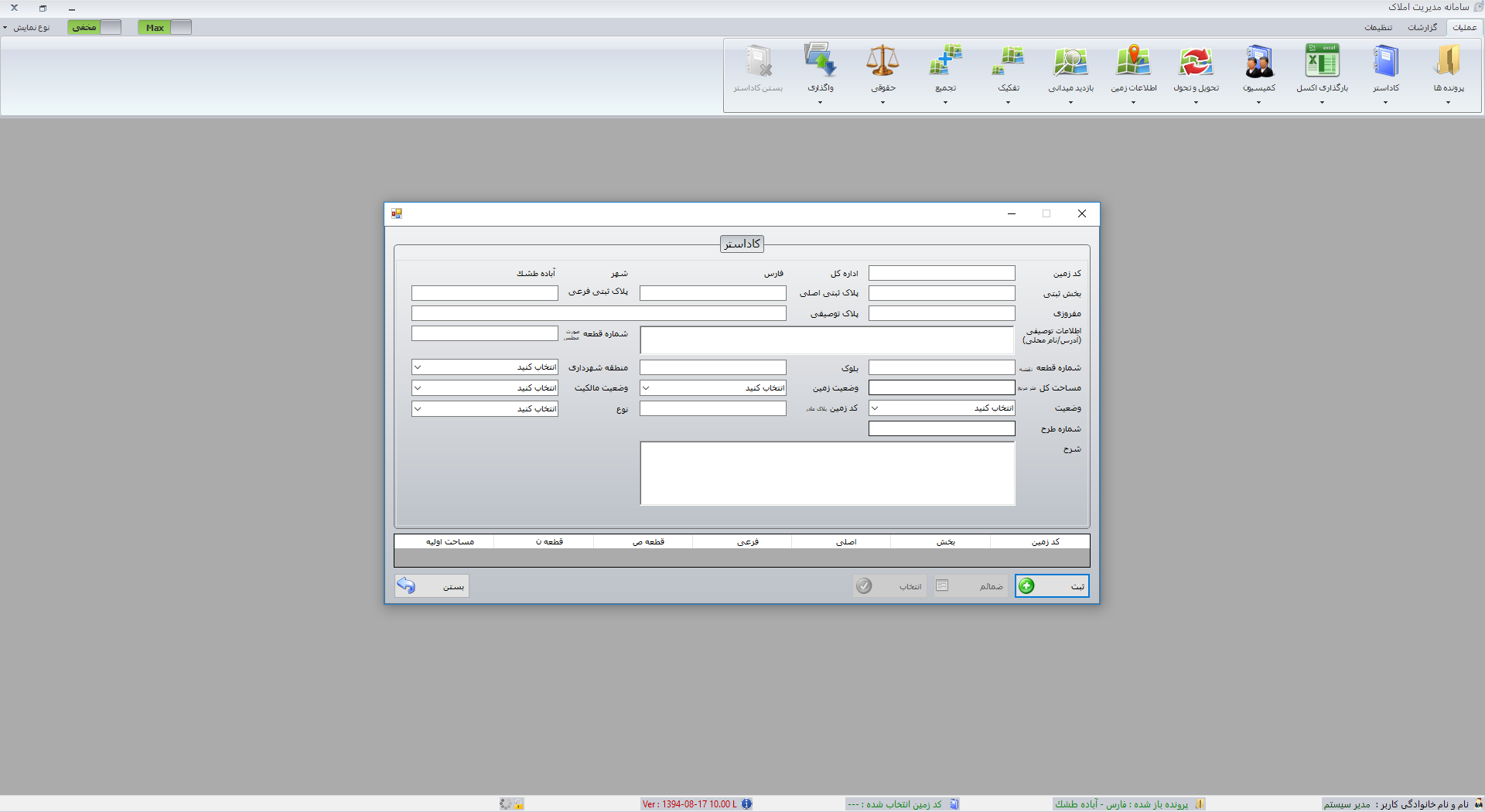This screenshot has height=812, width=1485.
Task: Open the بارگذاری اکسل Excel upload tool
Action: point(1322,73)
